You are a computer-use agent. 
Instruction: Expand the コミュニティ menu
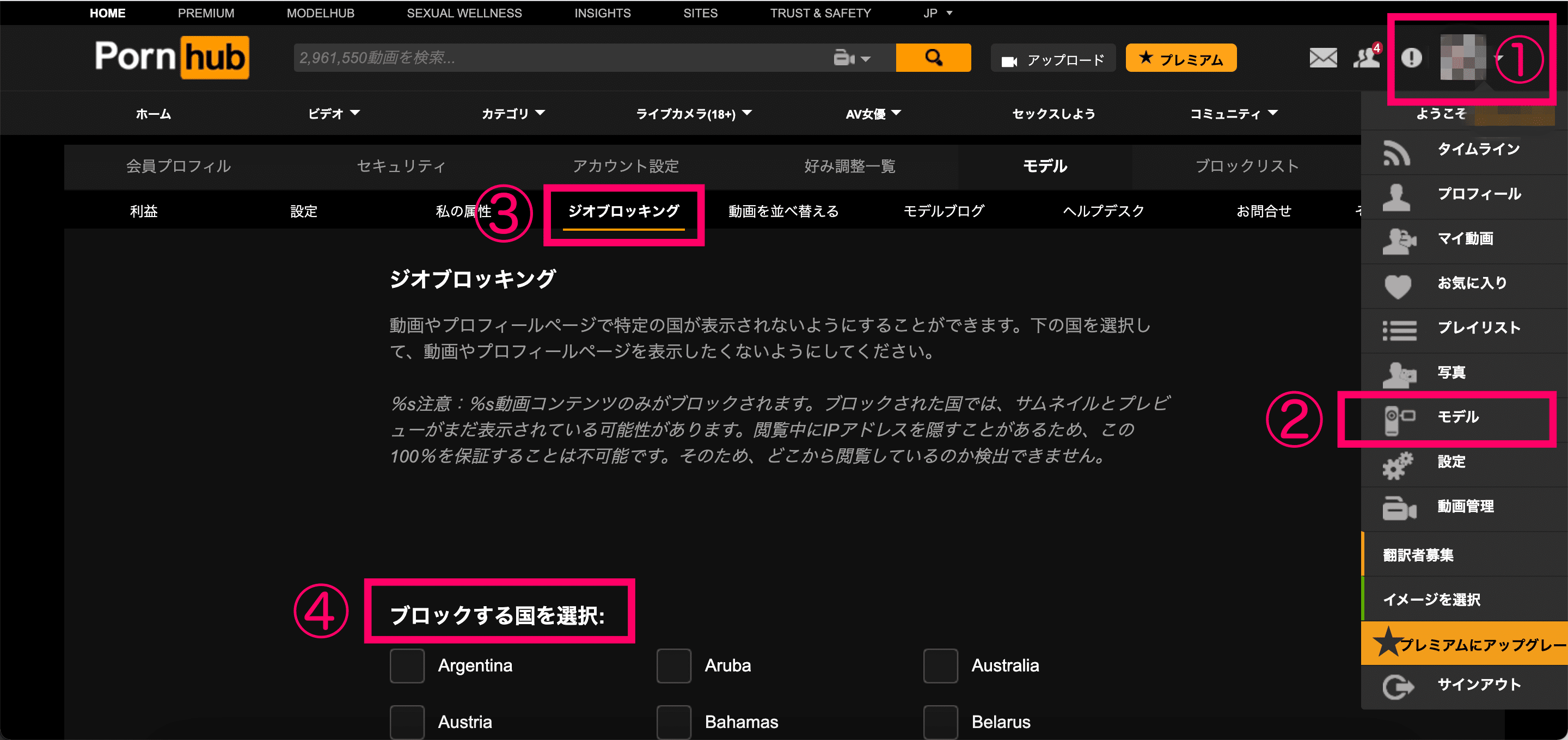pos(1234,114)
